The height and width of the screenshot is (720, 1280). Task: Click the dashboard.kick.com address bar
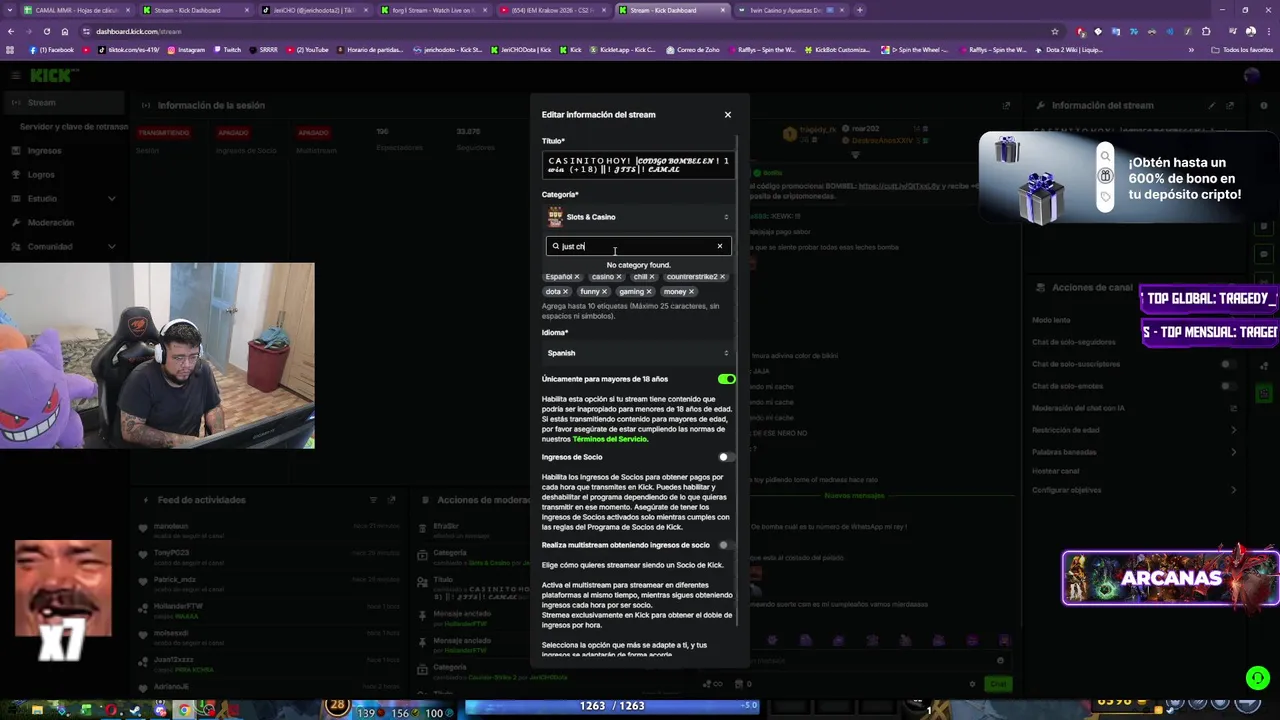(x=560, y=31)
